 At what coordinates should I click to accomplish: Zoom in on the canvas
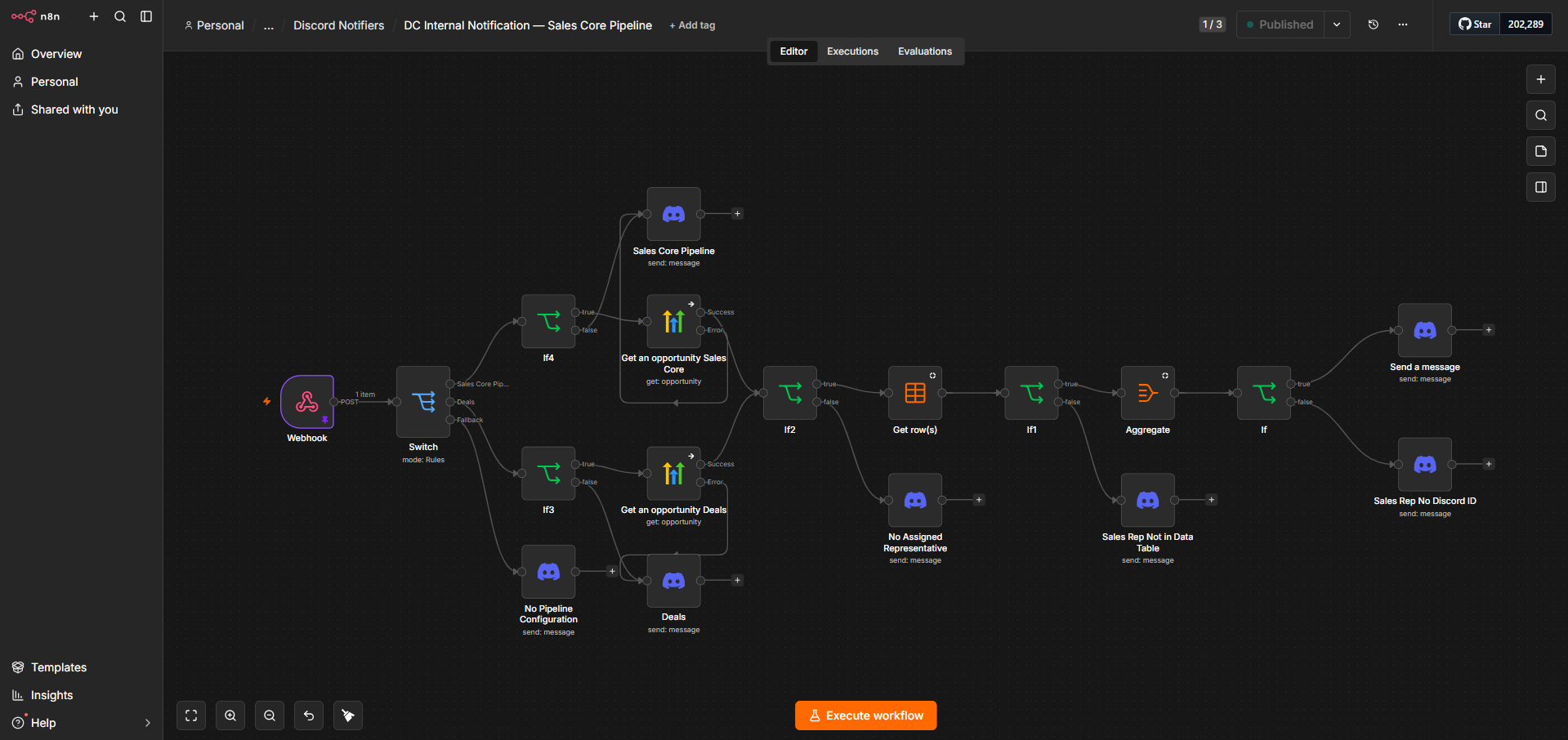point(230,715)
